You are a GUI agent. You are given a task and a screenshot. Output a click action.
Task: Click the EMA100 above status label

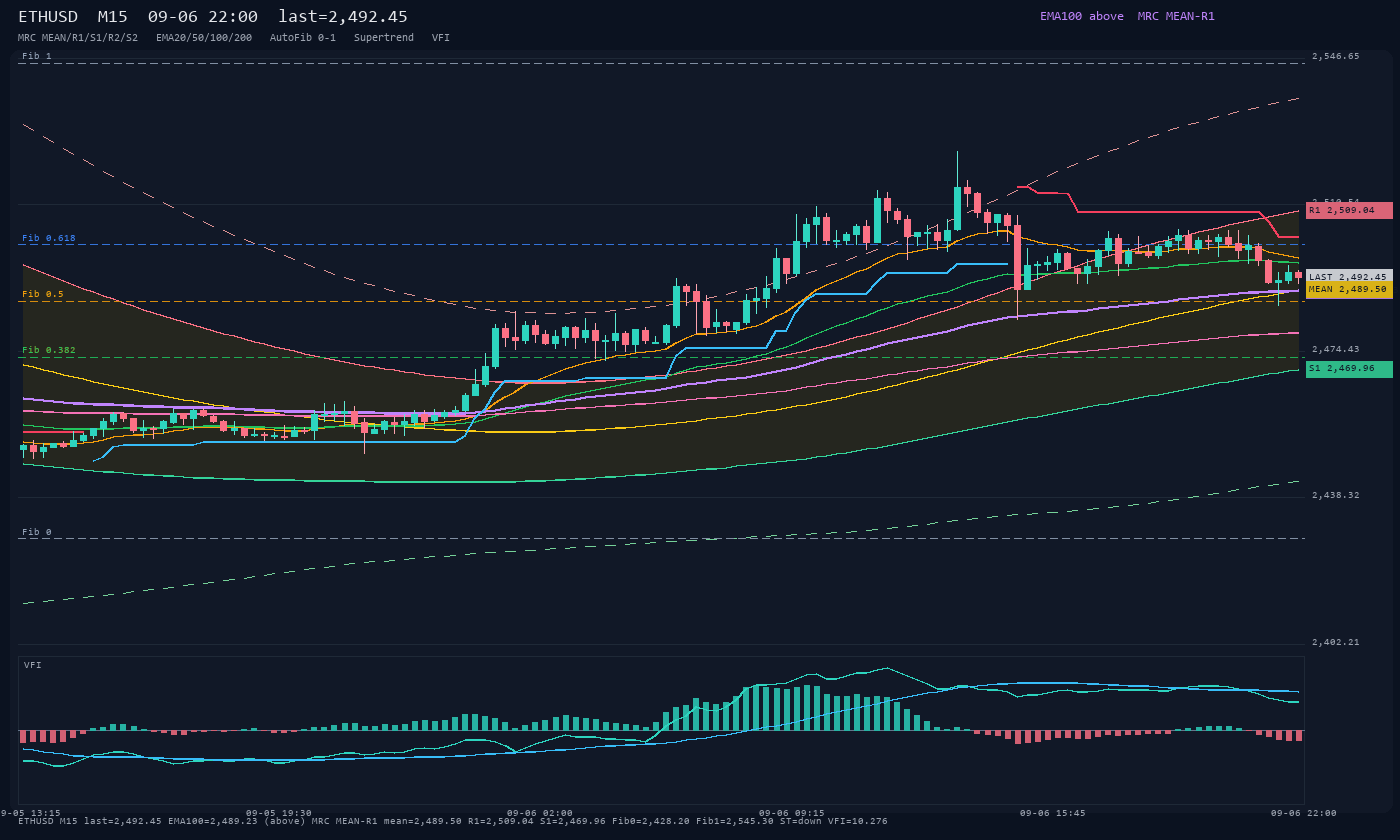pyautogui.click(x=1082, y=16)
